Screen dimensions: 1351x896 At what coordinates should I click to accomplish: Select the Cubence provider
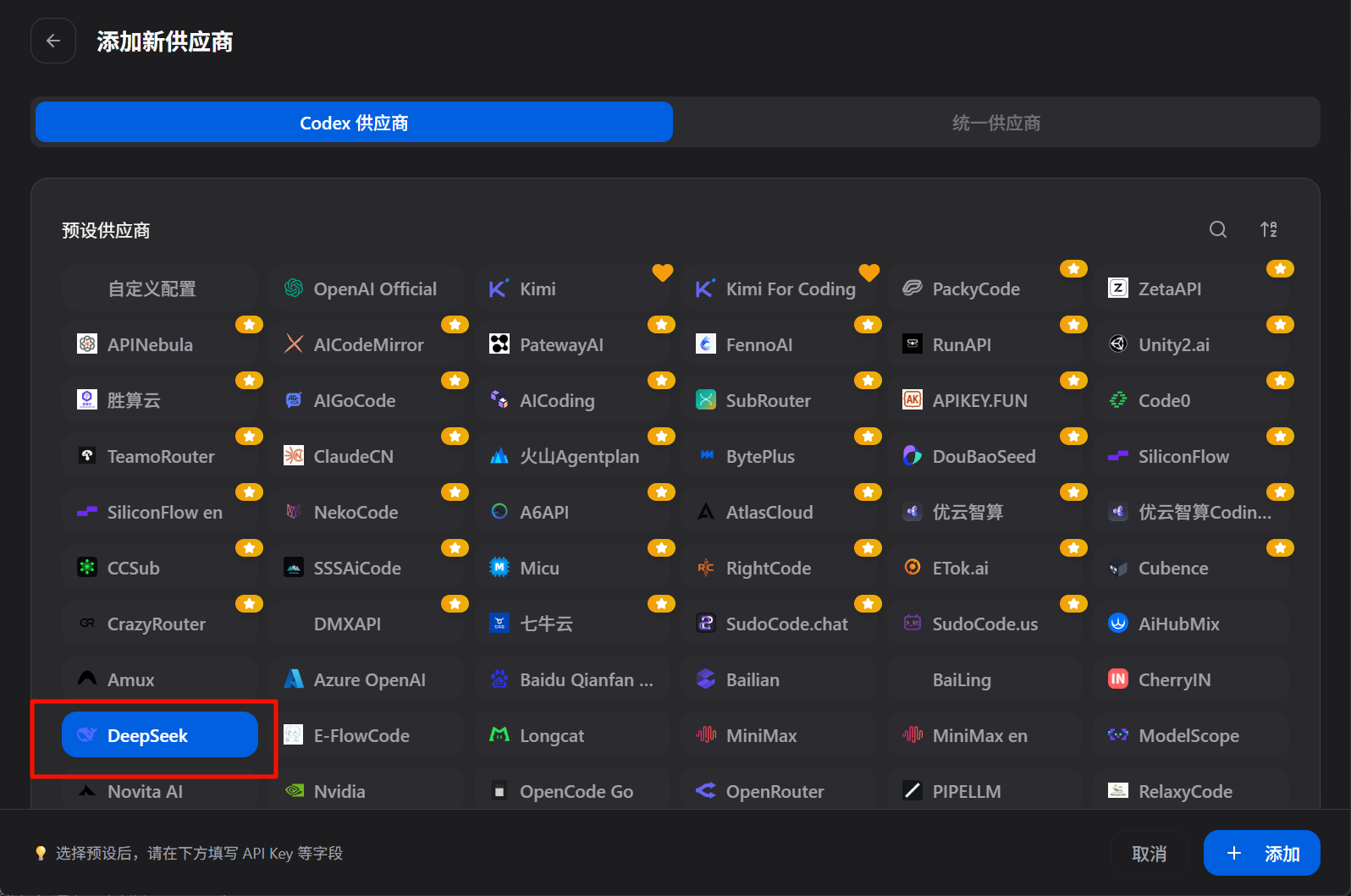[x=1191, y=569]
